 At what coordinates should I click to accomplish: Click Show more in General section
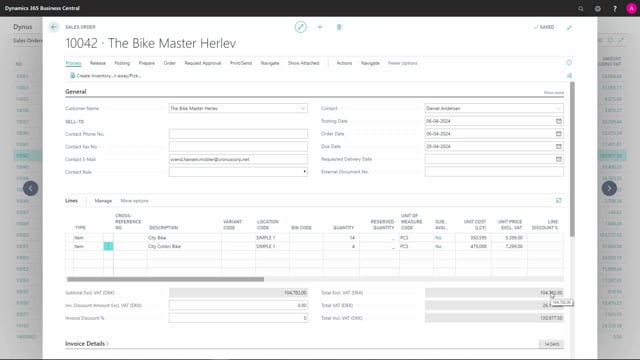click(x=553, y=93)
